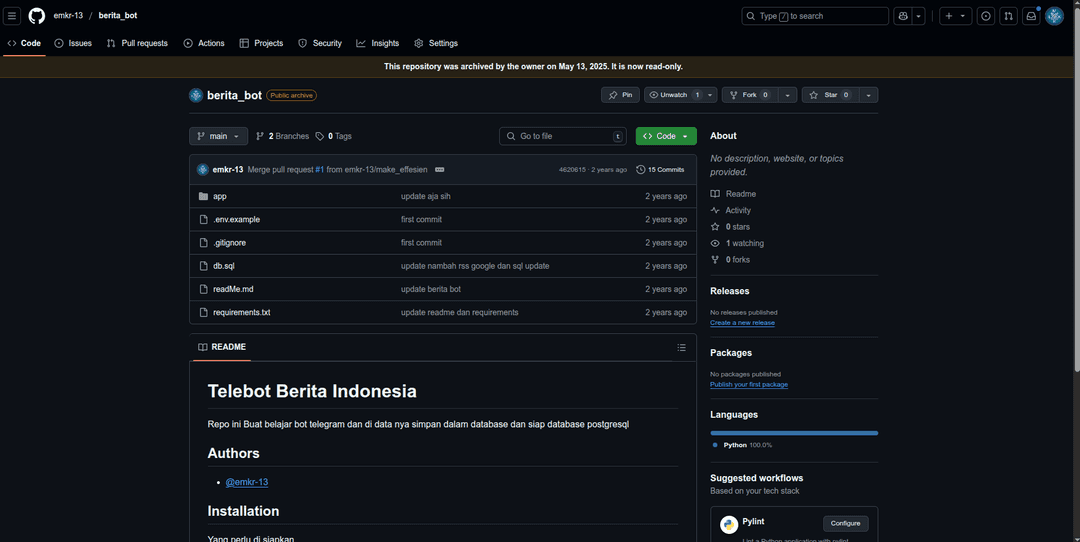Viewport: 1080px width, 542px height.
Task: Click the .env.example file icon
Action: coord(203,220)
